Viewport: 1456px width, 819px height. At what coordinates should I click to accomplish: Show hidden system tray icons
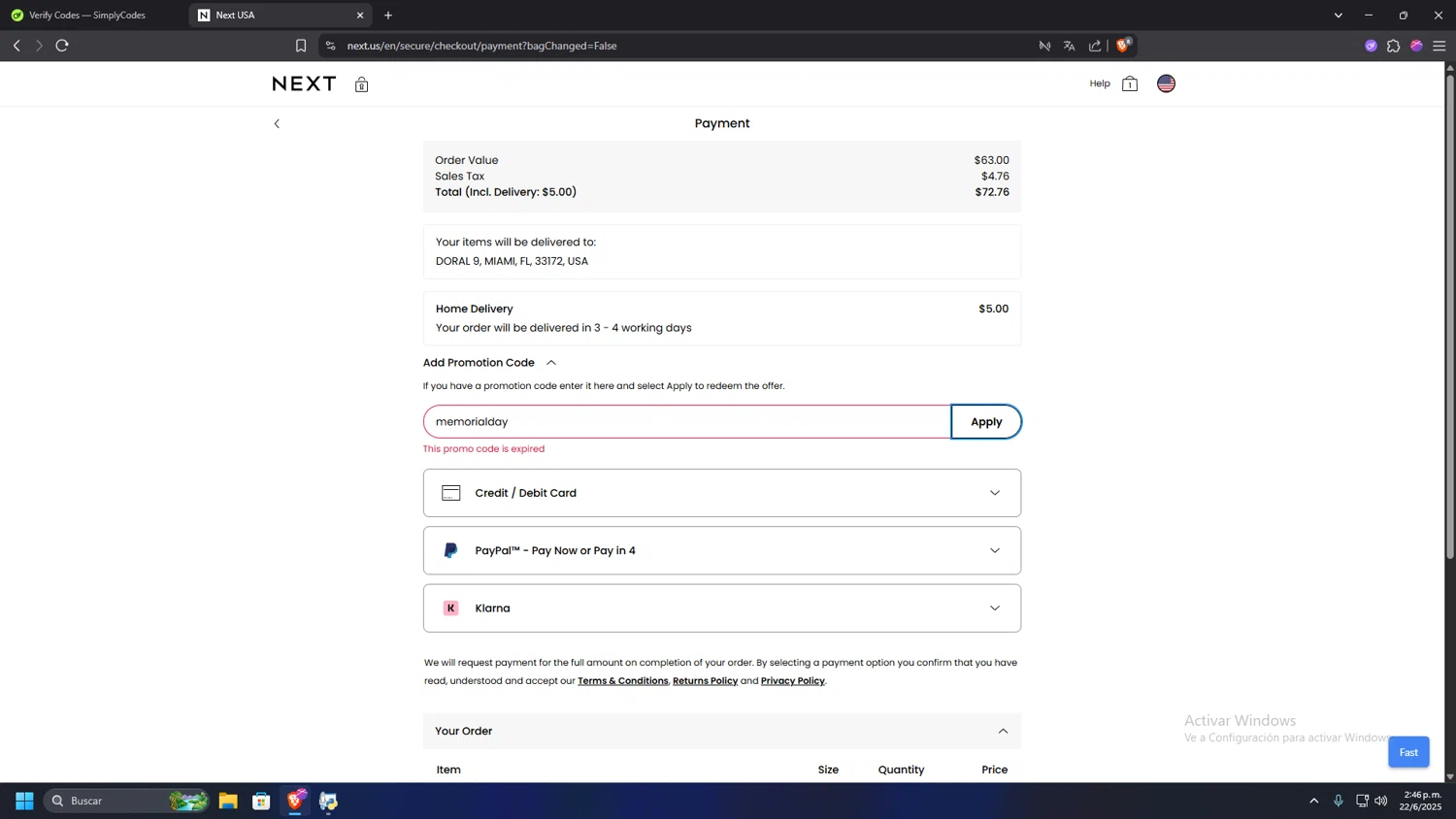(x=1314, y=801)
